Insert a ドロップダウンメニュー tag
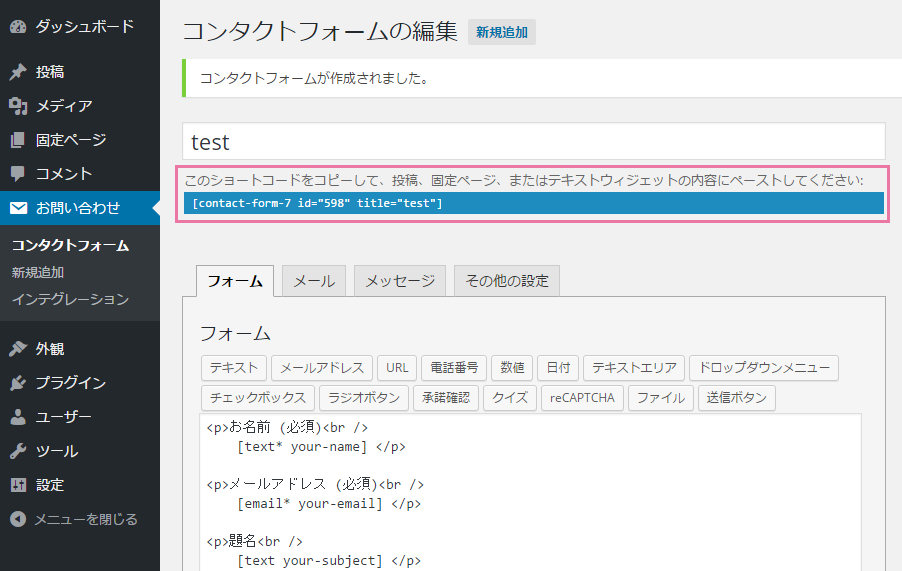The image size is (902, 571). (x=764, y=368)
